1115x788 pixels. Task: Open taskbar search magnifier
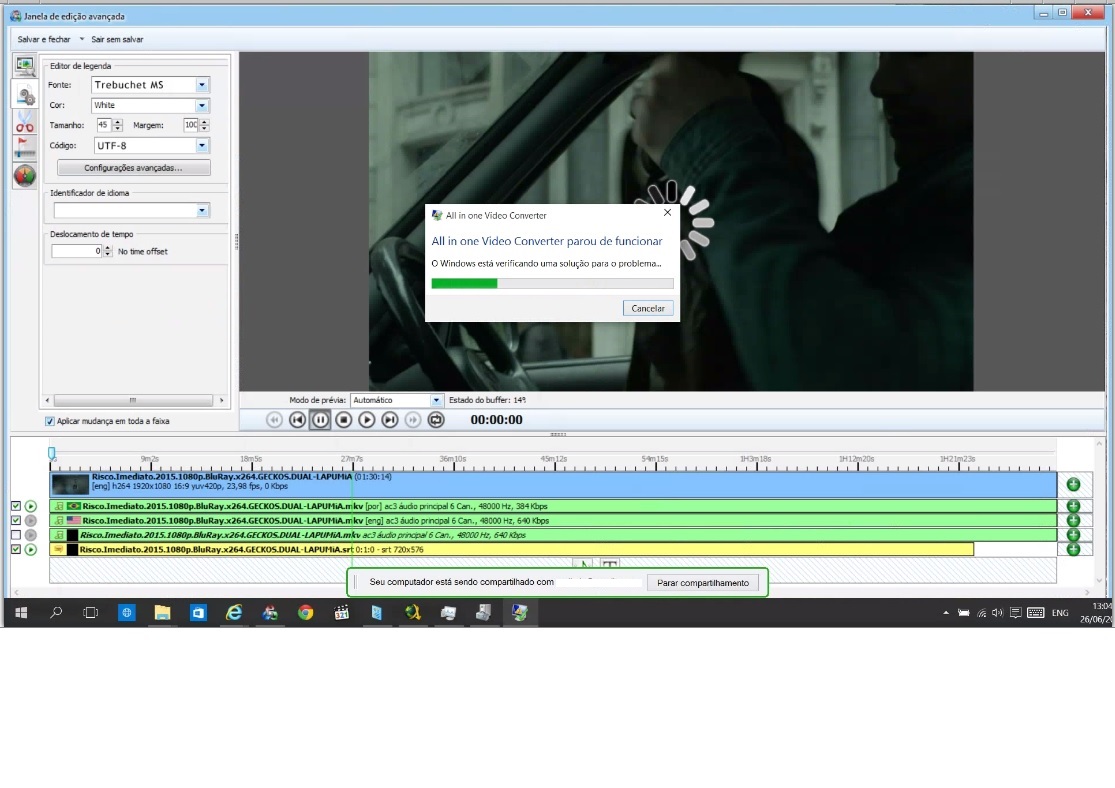point(55,612)
